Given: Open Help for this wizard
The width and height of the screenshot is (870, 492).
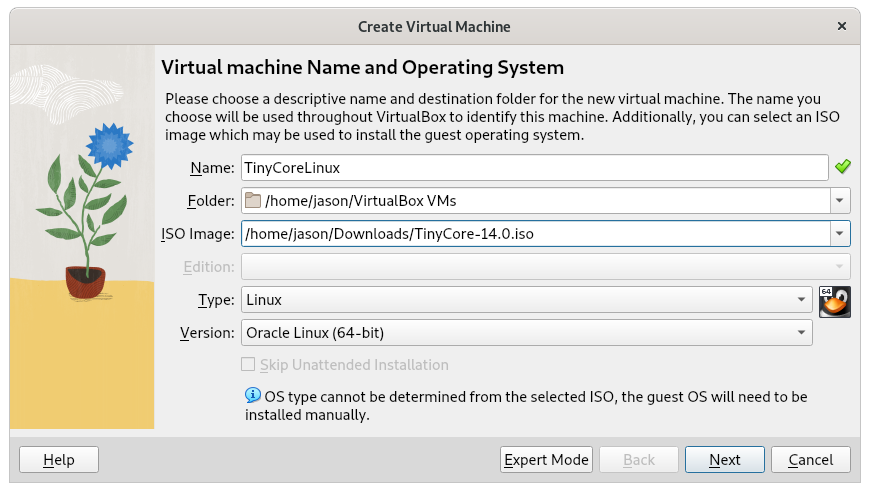Looking at the screenshot, I should click(59, 460).
